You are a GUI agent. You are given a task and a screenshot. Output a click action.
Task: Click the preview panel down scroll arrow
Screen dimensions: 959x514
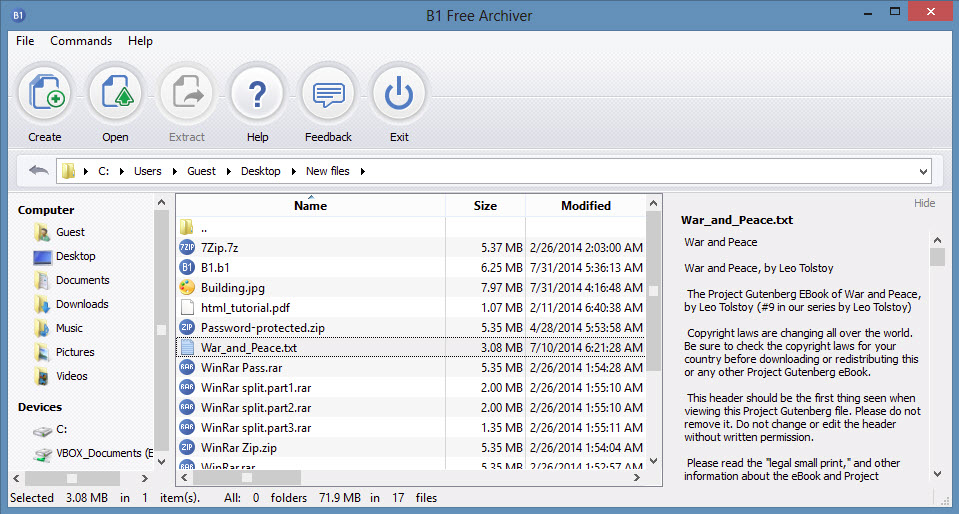pos(938,473)
